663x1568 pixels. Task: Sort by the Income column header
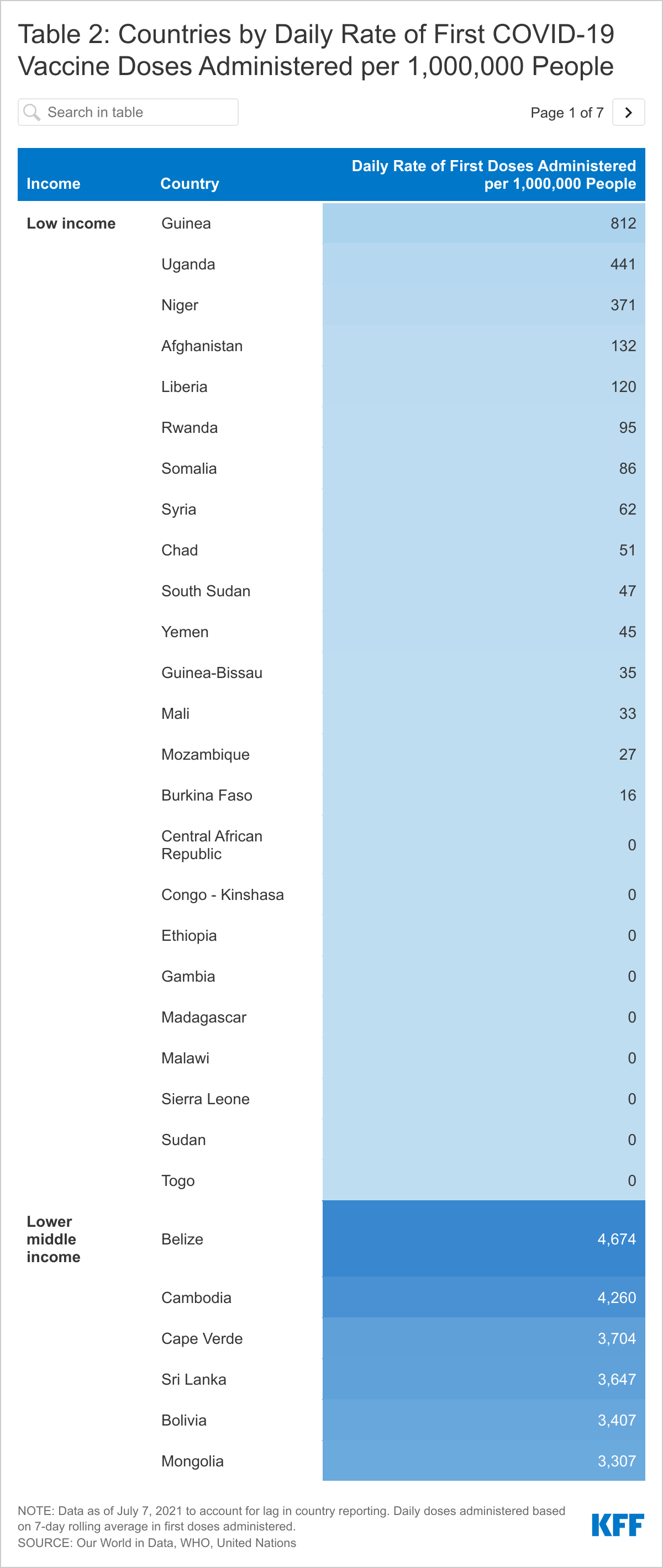(x=54, y=183)
